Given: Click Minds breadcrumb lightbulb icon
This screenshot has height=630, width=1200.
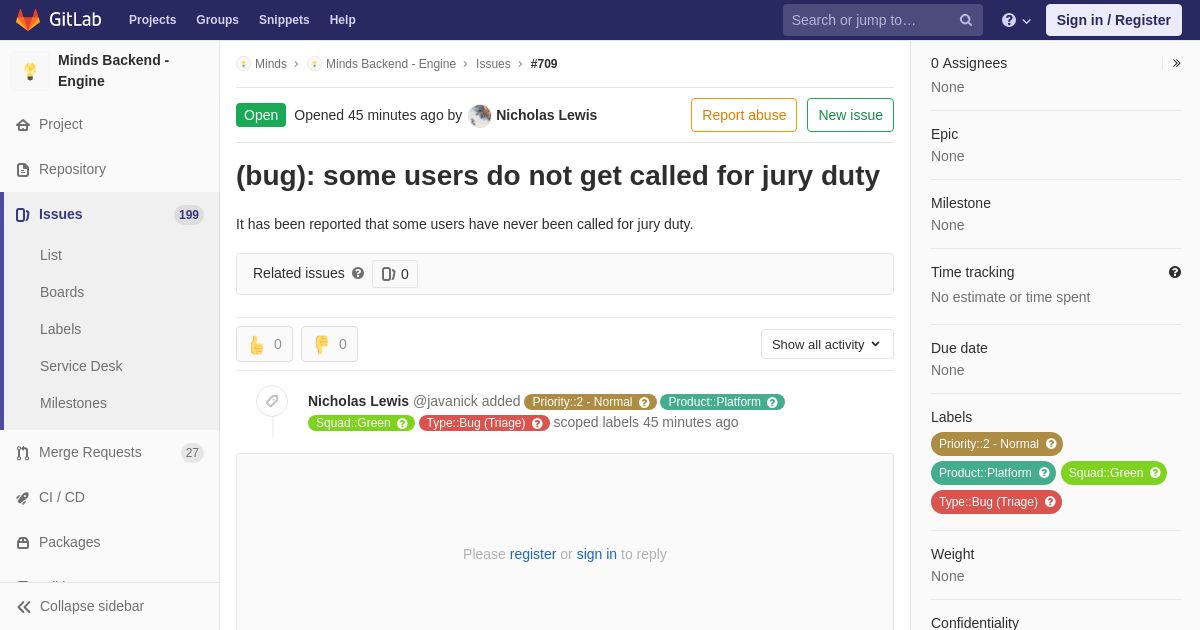Looking at the screenshot, I should coord(243,64).
